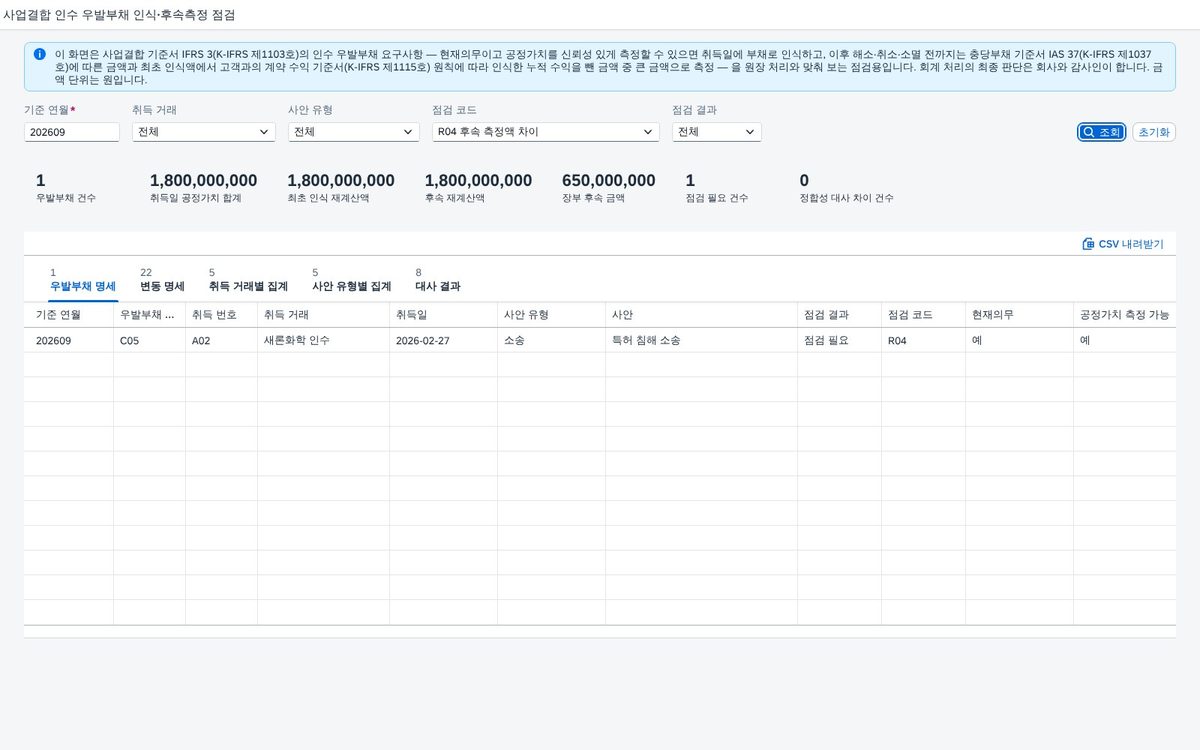Click the 점검 필요 건수 KPI label
Viewport: 1200px width, 750px height.
[x=717, y=198]
